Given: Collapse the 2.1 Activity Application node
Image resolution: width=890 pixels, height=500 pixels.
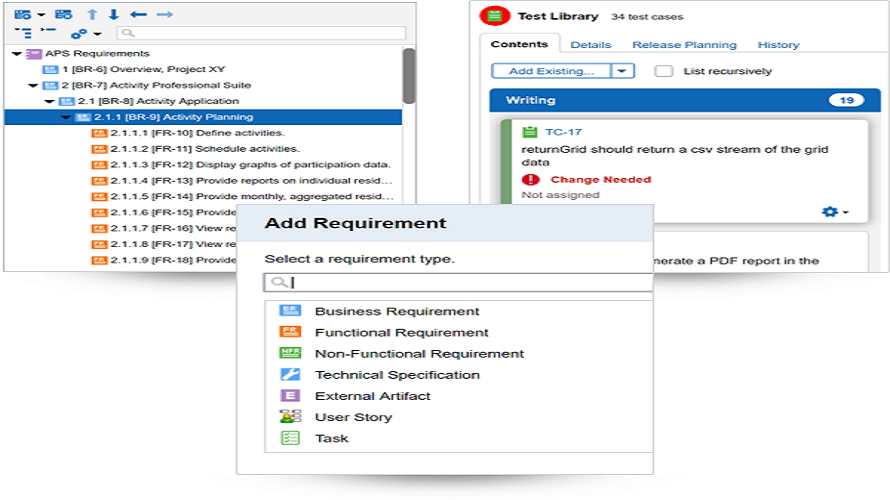Looking at the screenshot, I should coord(49,102).
